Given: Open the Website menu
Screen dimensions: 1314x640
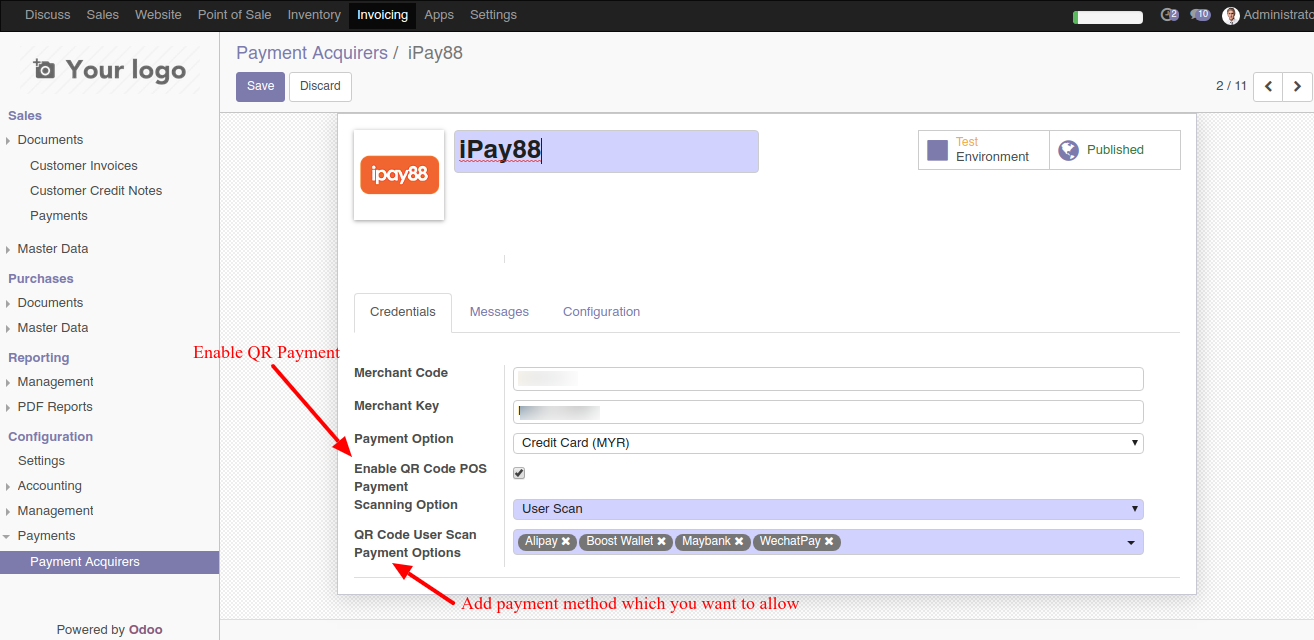Looking at the screenshot, I should [158, 15].
